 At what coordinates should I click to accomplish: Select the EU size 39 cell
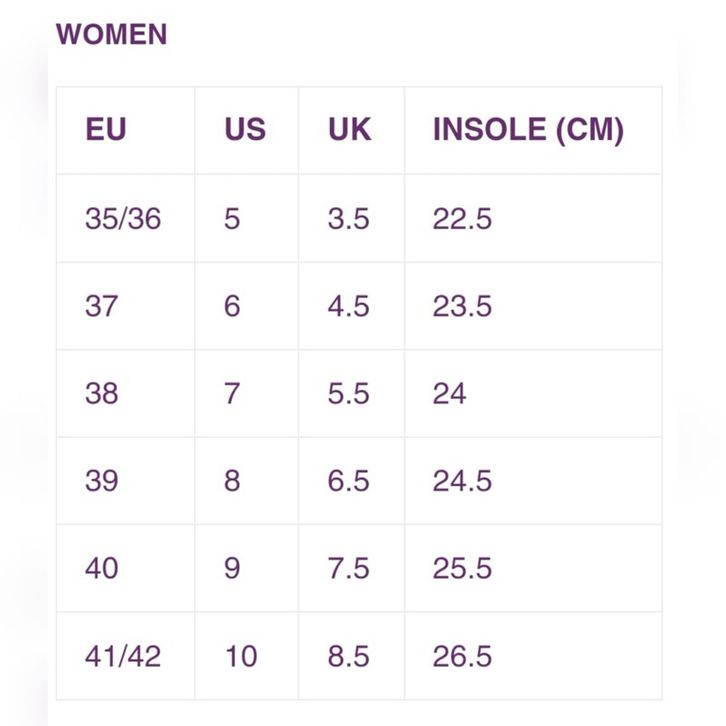102,481
